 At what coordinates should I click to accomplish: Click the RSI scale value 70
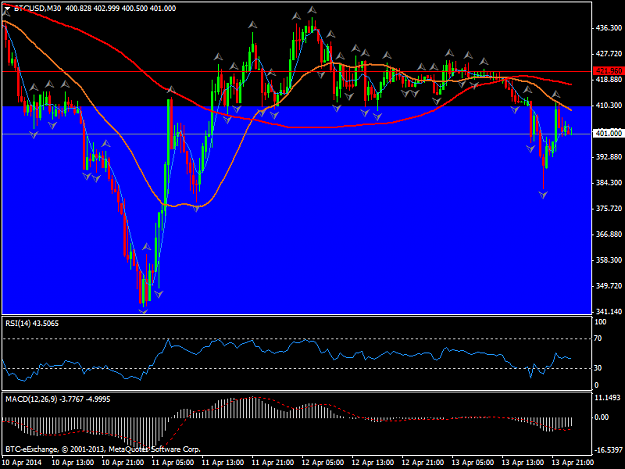click(598, 338)
